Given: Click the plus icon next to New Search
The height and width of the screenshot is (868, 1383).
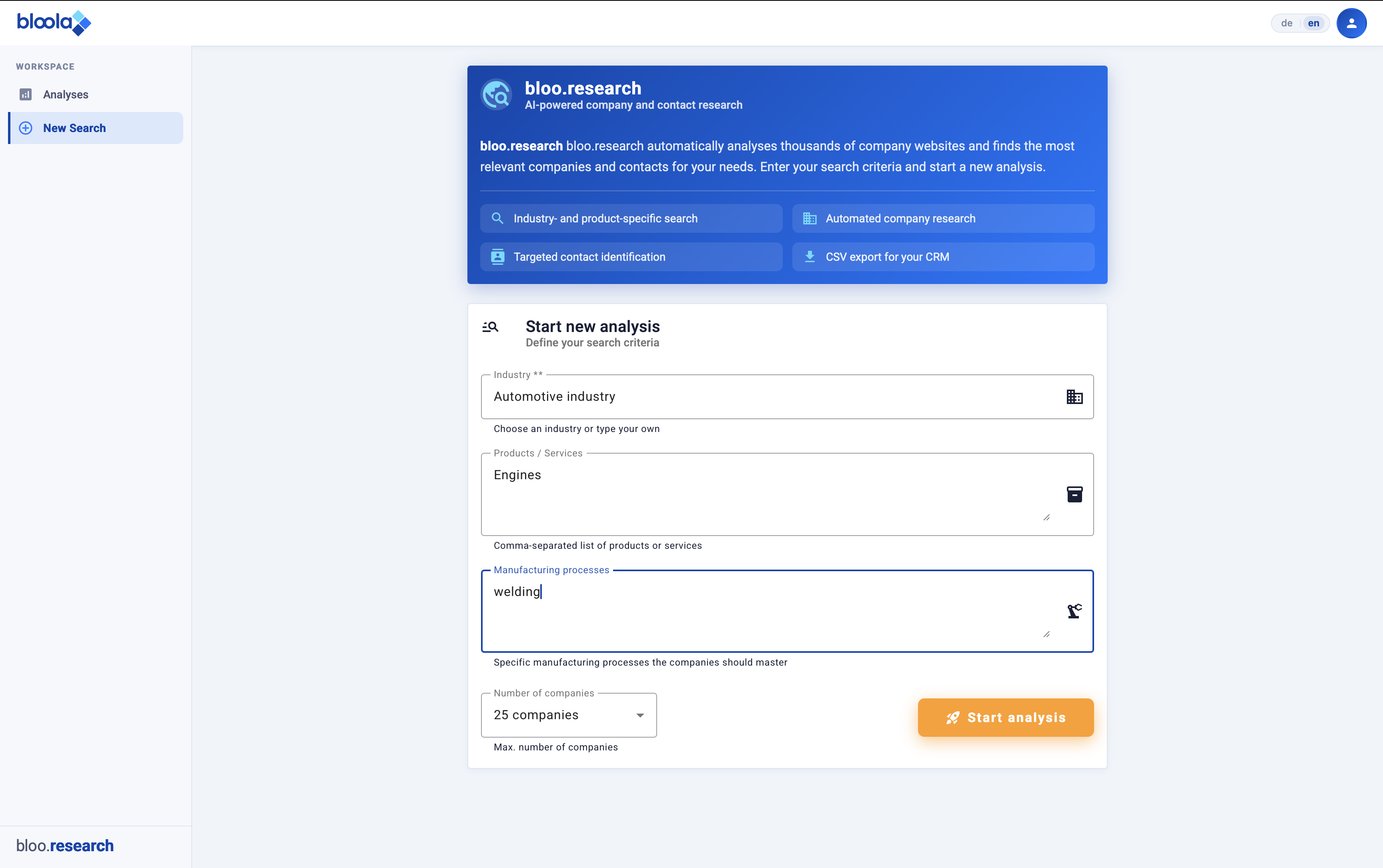Looking at the screenshot, I should click(x=25, y=128).
